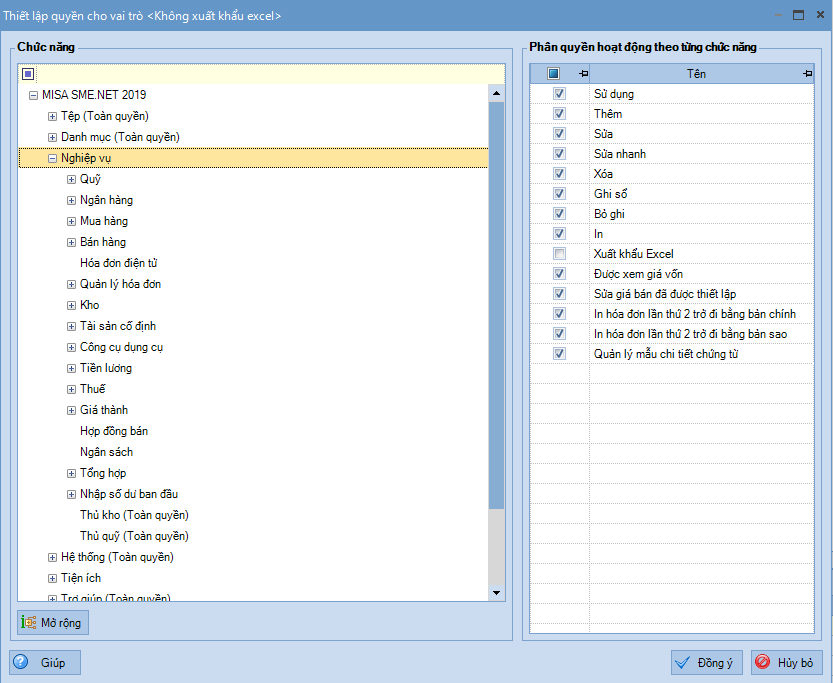
Task: Expand the Giá thành node
Action: pyautogui.click(x=71, y=410)
